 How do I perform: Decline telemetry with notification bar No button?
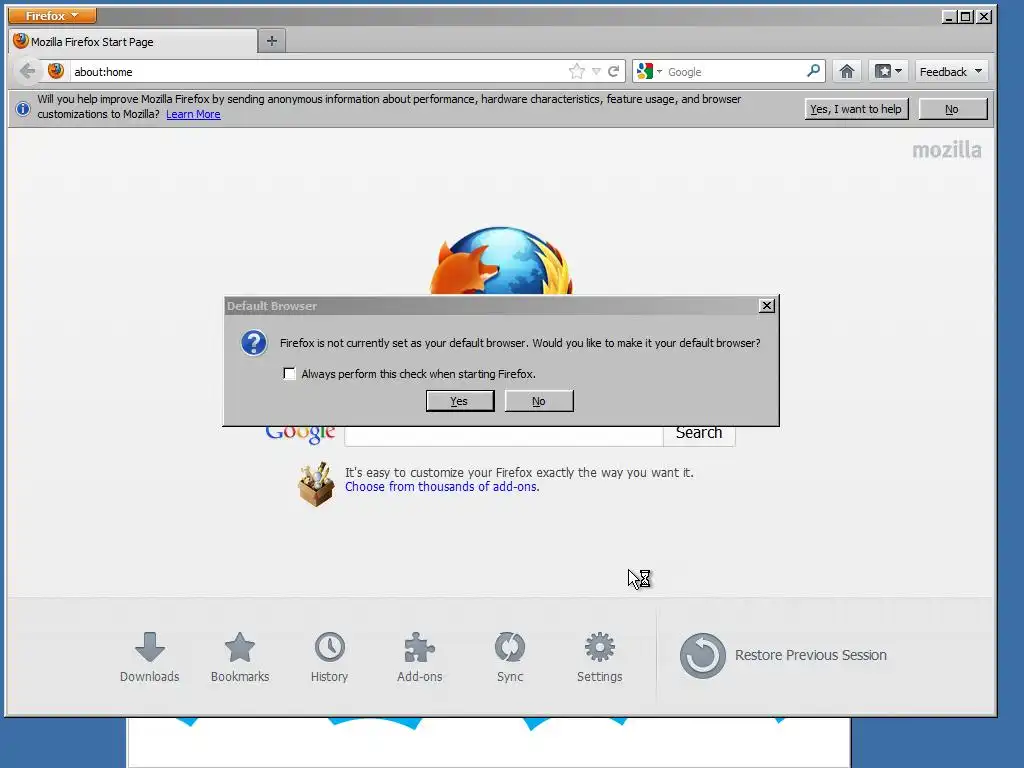(952, 109)
